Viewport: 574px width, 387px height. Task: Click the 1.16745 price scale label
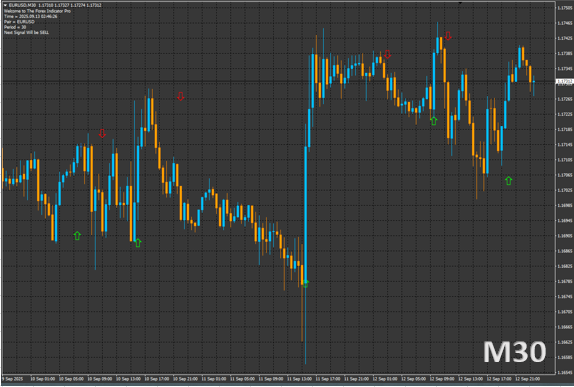pos(564,297)
